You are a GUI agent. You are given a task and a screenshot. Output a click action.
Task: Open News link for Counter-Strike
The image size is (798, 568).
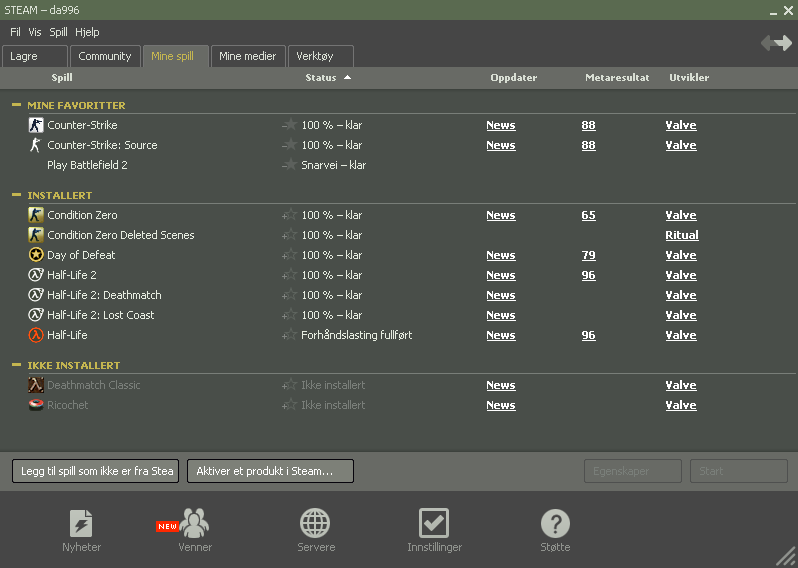[x=501, y=125]
